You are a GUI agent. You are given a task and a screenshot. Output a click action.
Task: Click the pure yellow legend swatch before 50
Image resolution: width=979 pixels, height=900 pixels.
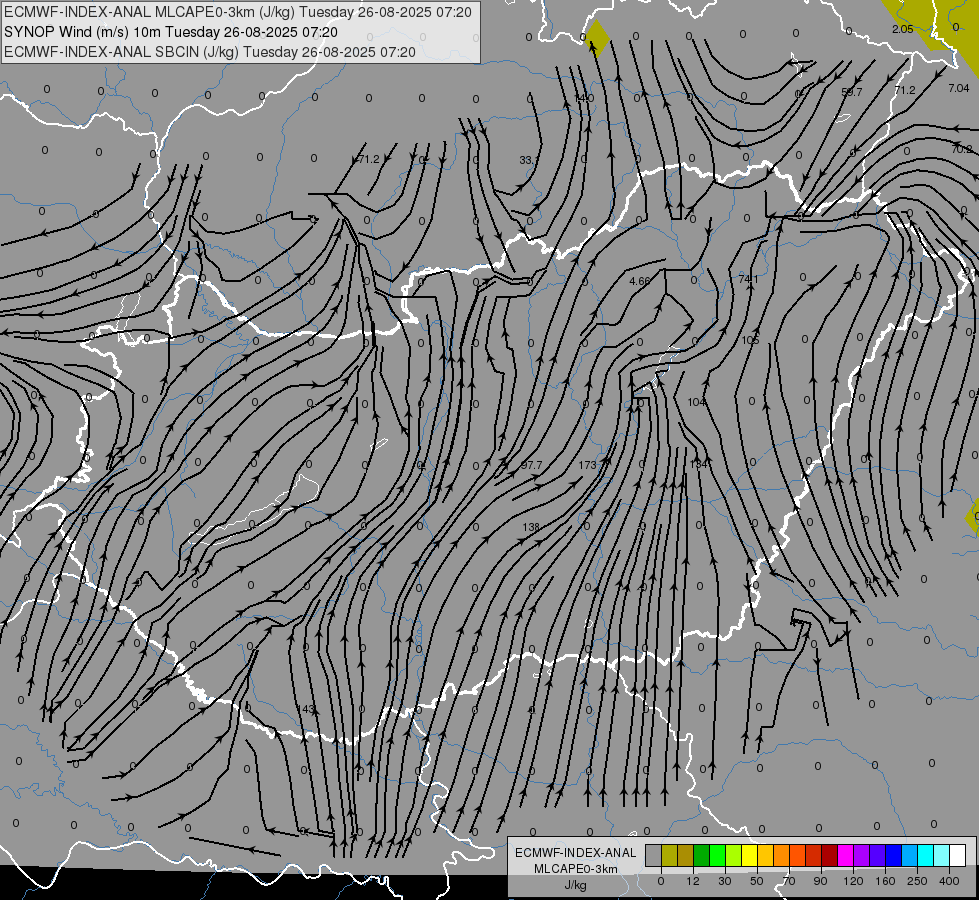tap(750, 855)
